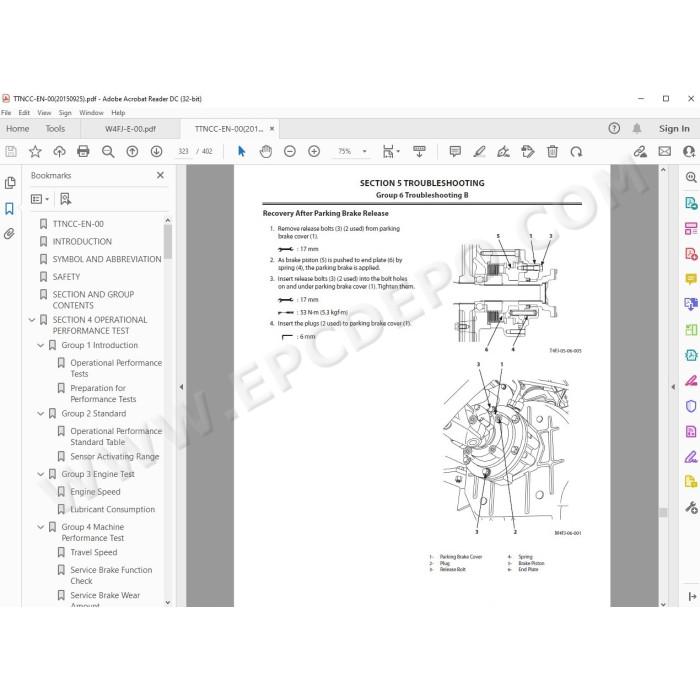Screen dimensions: 700x700
Task: Open Help question mark icon
Action: coord(614,129)
